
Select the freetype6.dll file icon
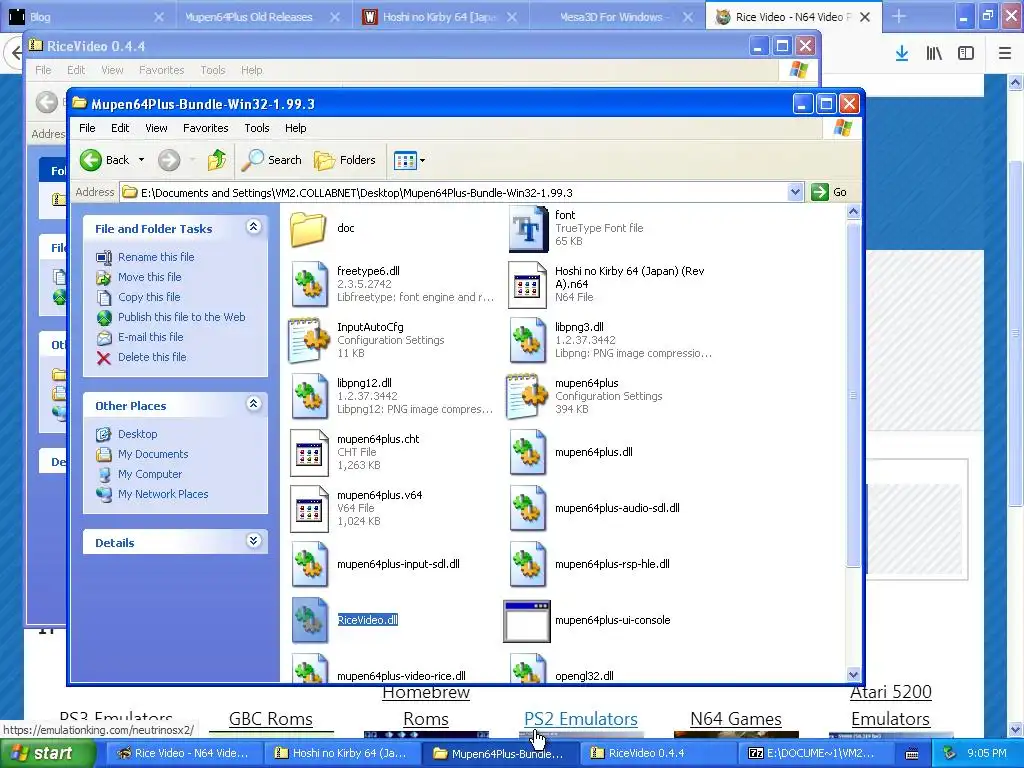(x=310, y=284)
